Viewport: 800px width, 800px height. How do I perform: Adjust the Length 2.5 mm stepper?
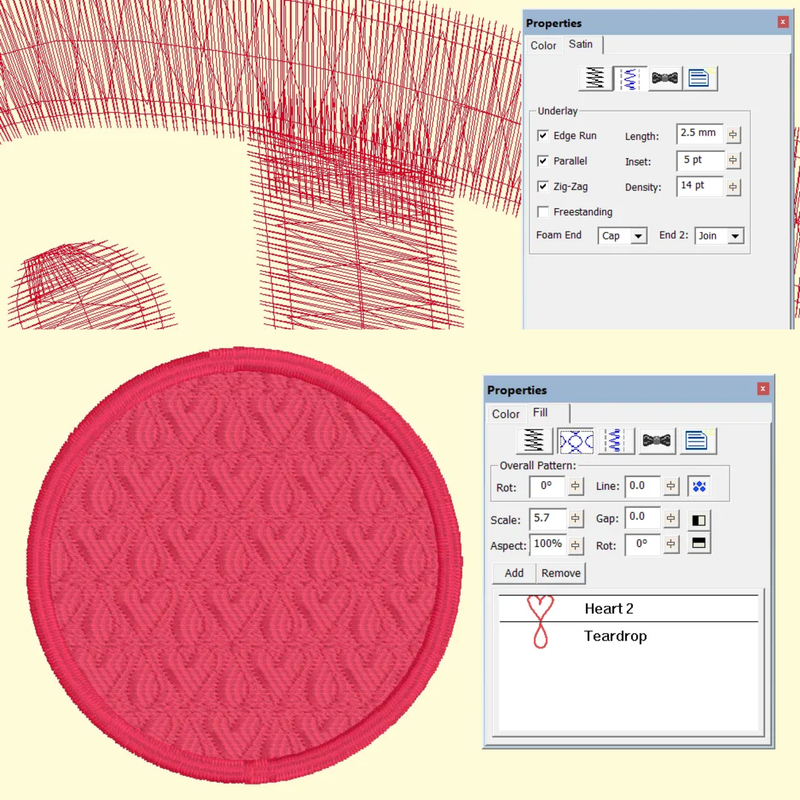pos(733,135)
